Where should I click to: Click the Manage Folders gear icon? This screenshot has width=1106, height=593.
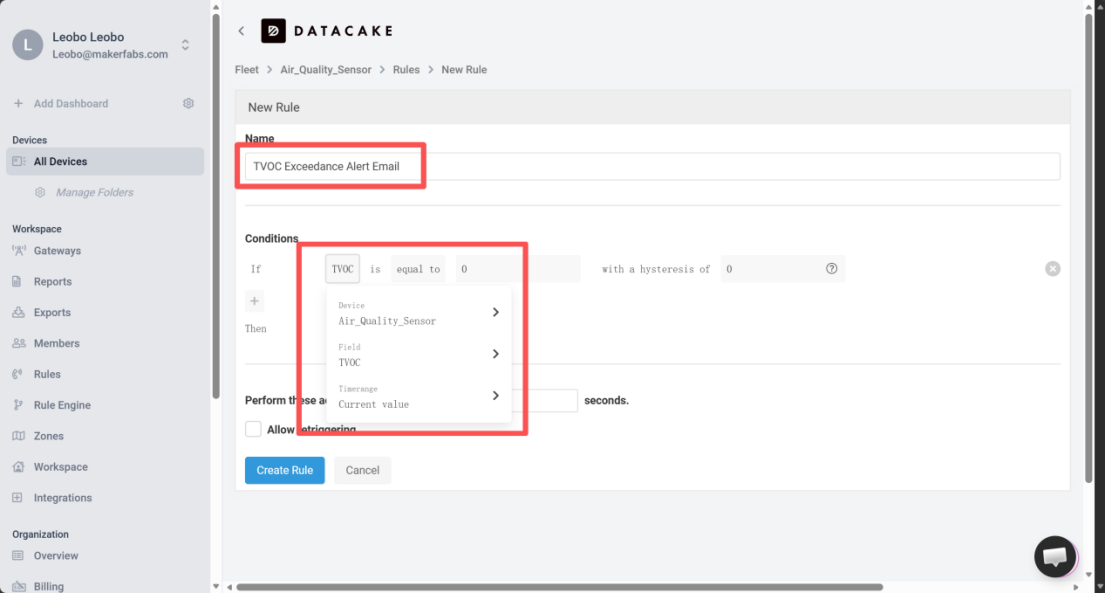(x=40, y=192)
